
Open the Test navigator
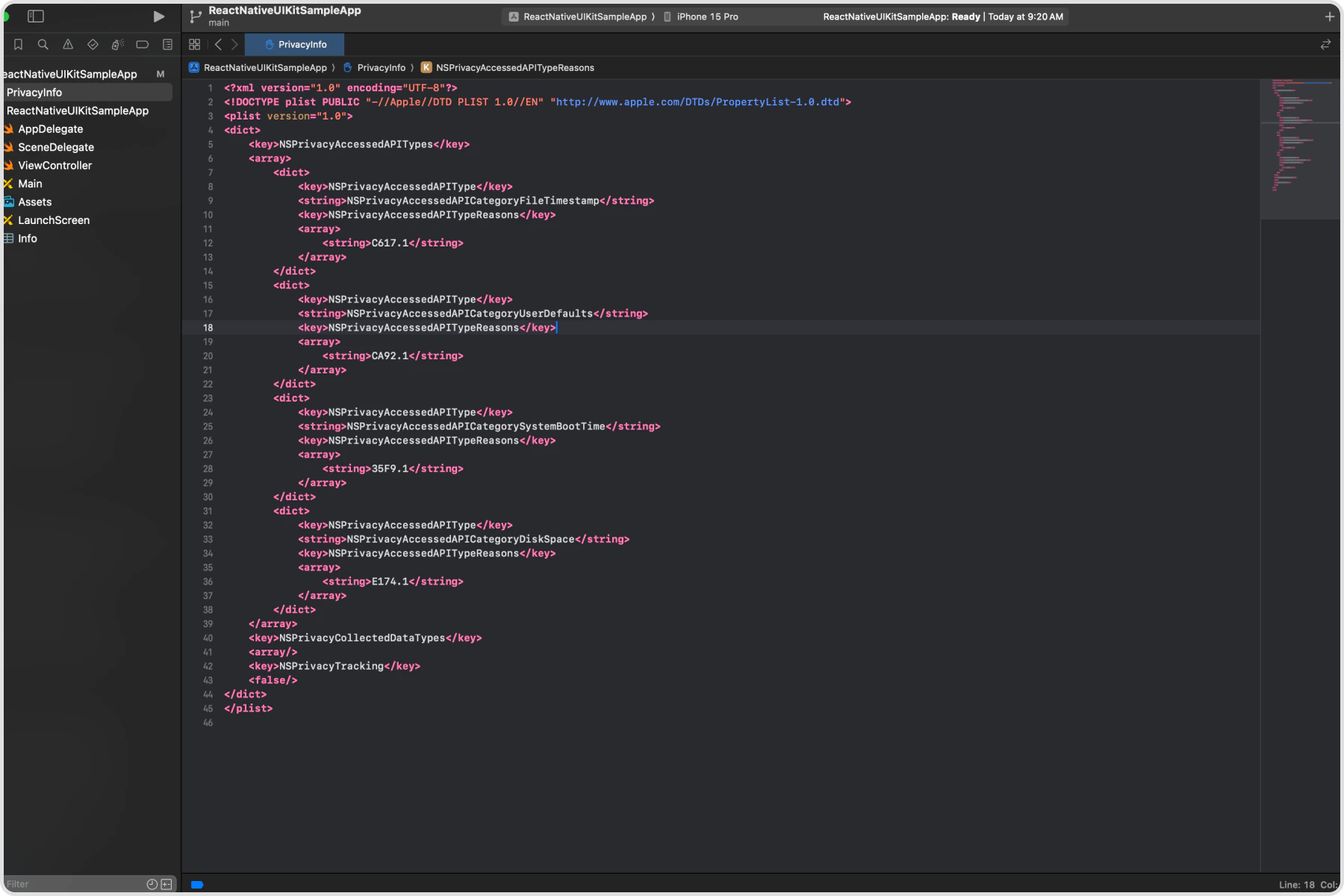point(93,44)
